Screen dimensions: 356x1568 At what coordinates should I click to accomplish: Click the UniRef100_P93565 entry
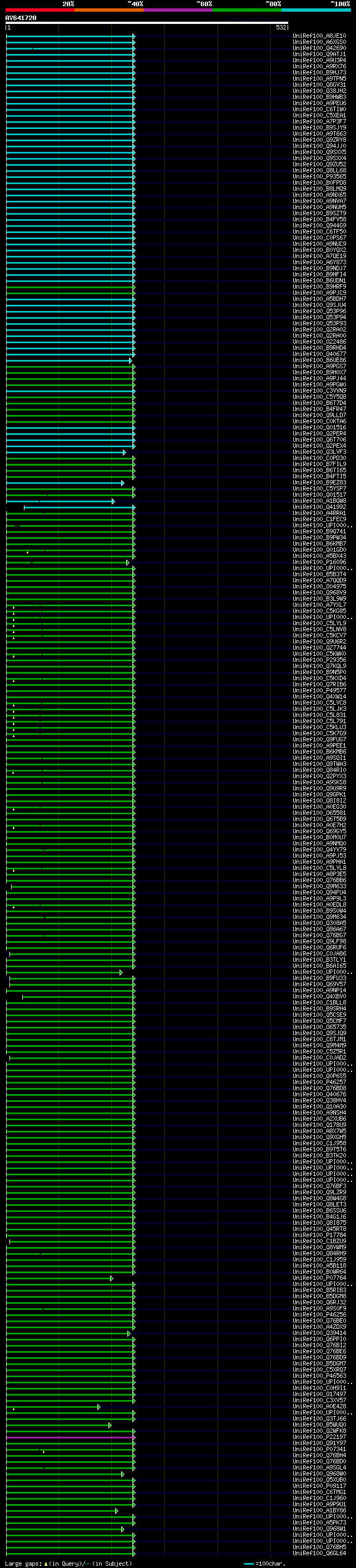(x=319, y=176)
